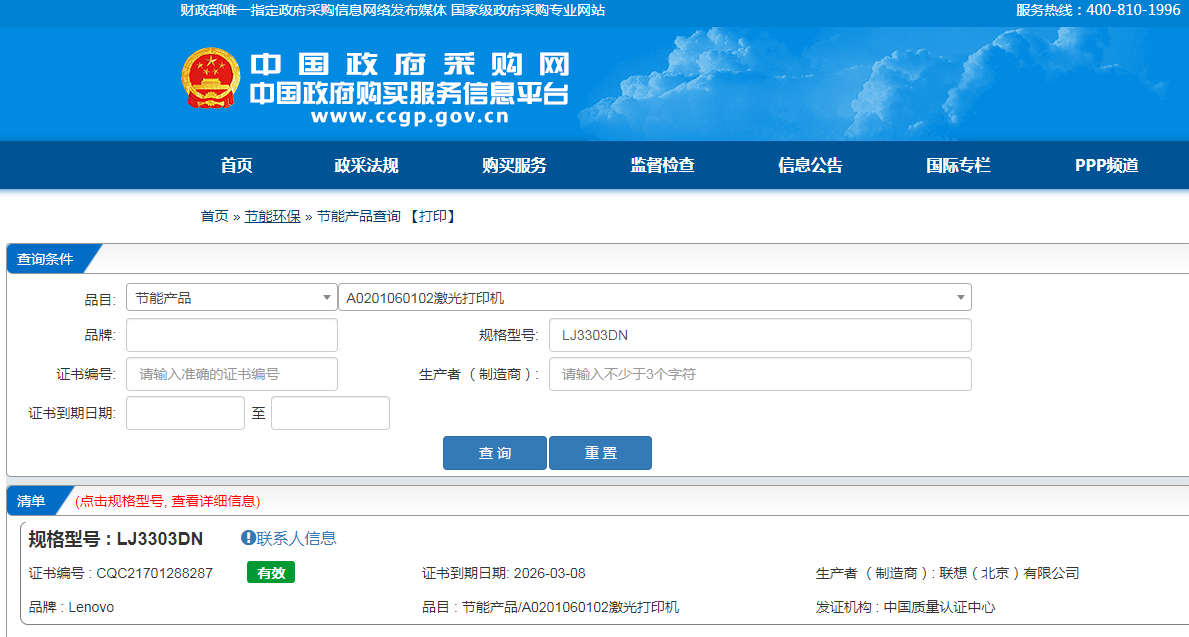Focus the 品牌 input field
The width and height of the screenshot is (1189, 637).
232,335
